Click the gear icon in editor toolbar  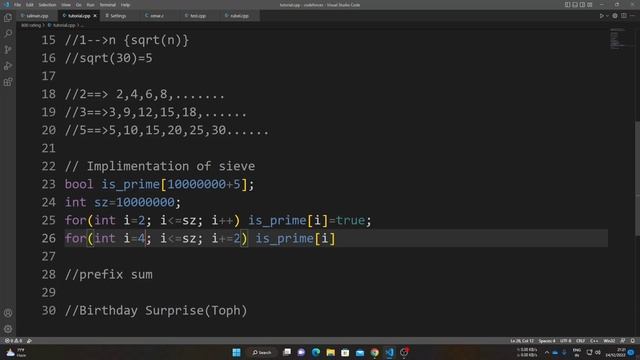pyautogui.click(x=615, y=16)
